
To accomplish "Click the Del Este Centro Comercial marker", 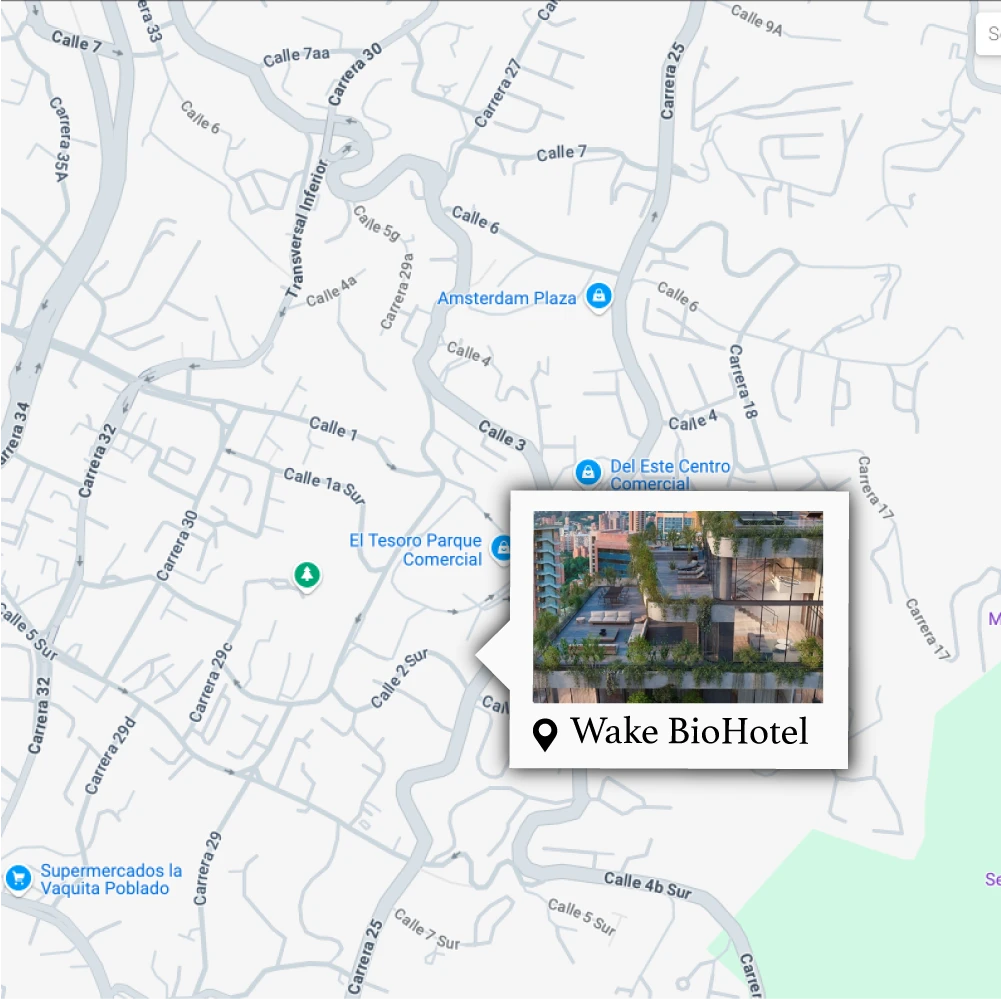I will click(588, 473).
